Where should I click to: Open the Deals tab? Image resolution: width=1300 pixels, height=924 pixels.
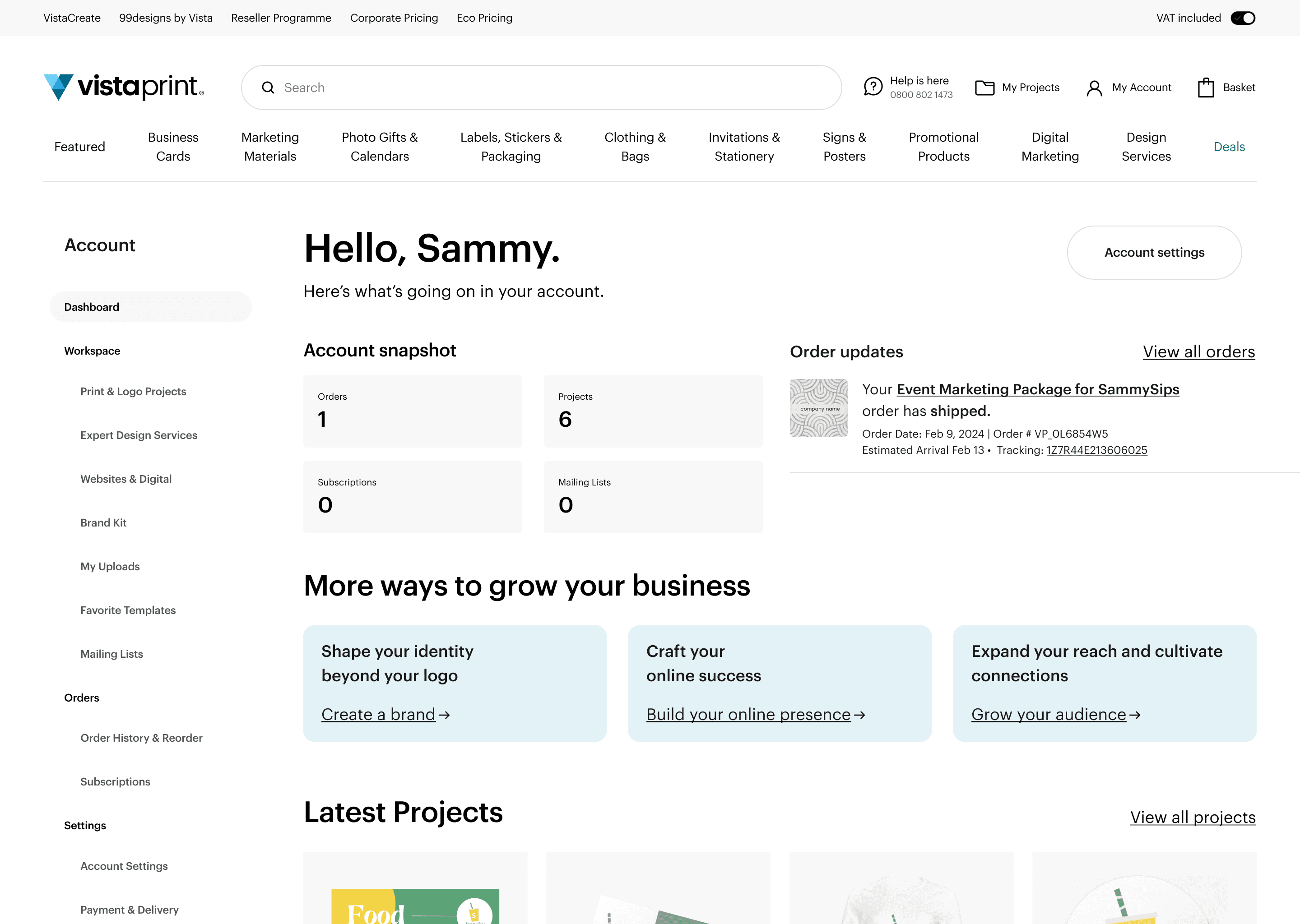(1230, 146)
